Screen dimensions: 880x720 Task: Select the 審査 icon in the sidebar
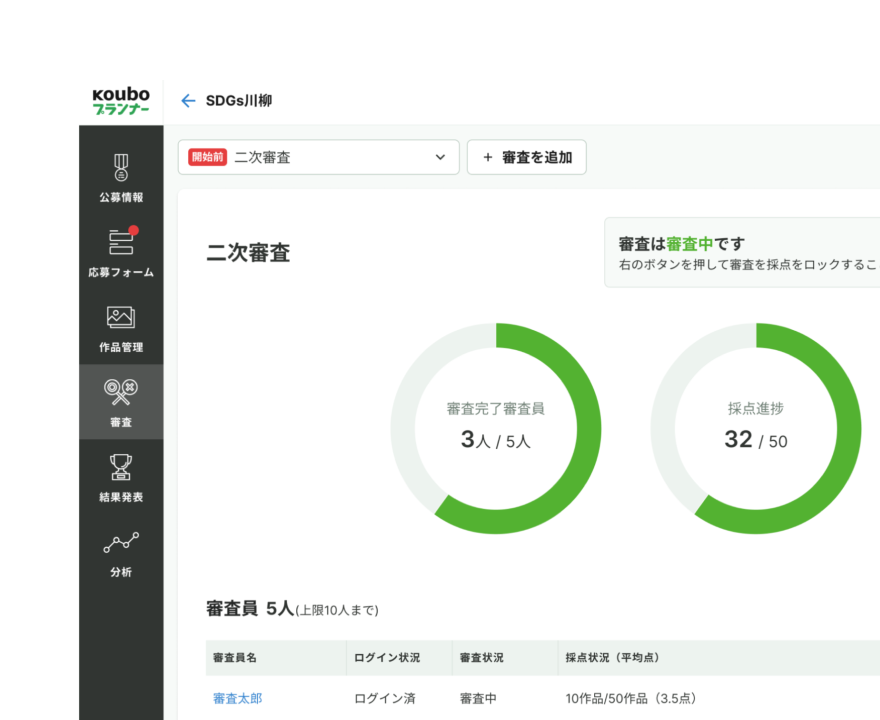tap(121, 391)
